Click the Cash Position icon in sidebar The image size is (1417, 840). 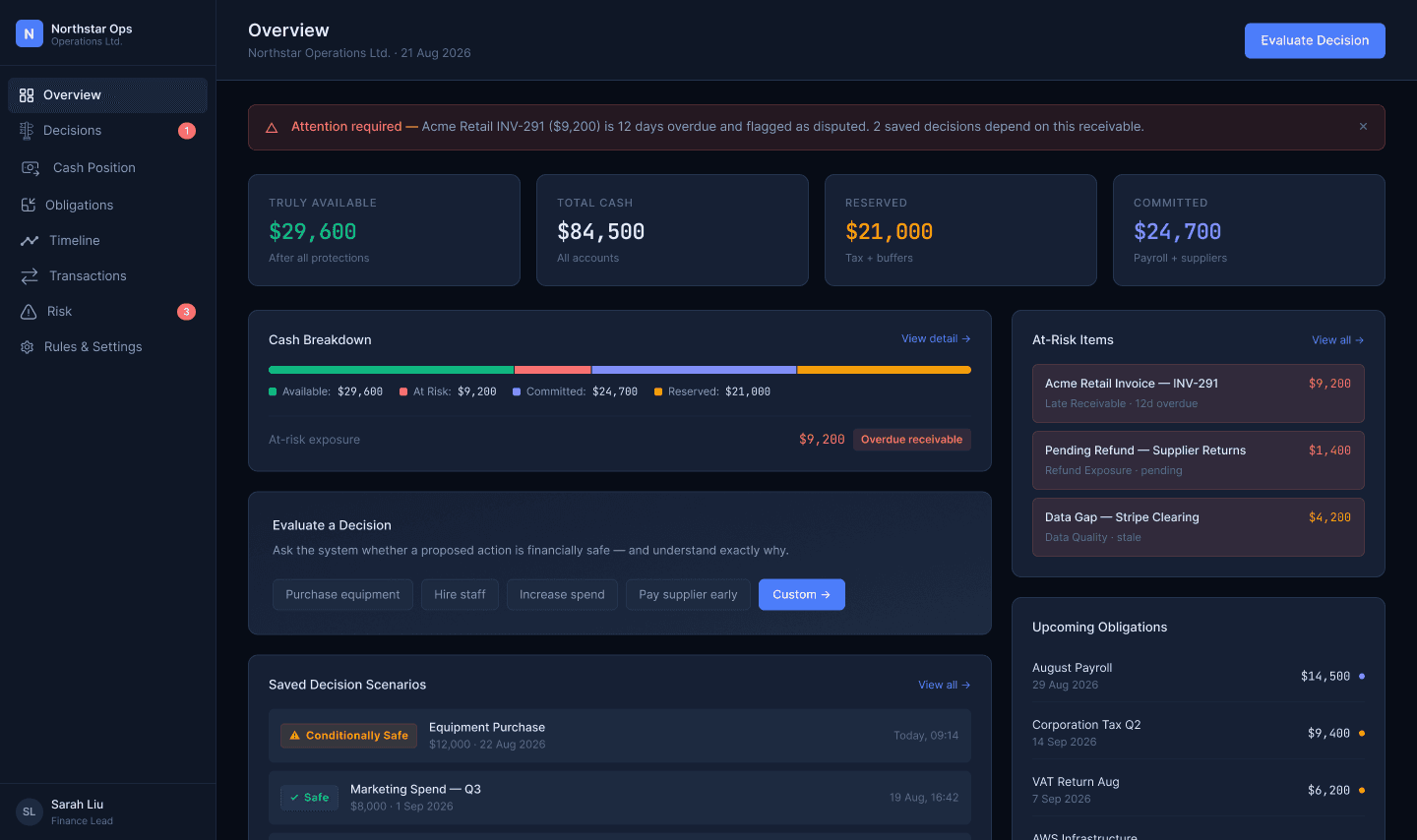pyautogui.click(x=31, y=168)
